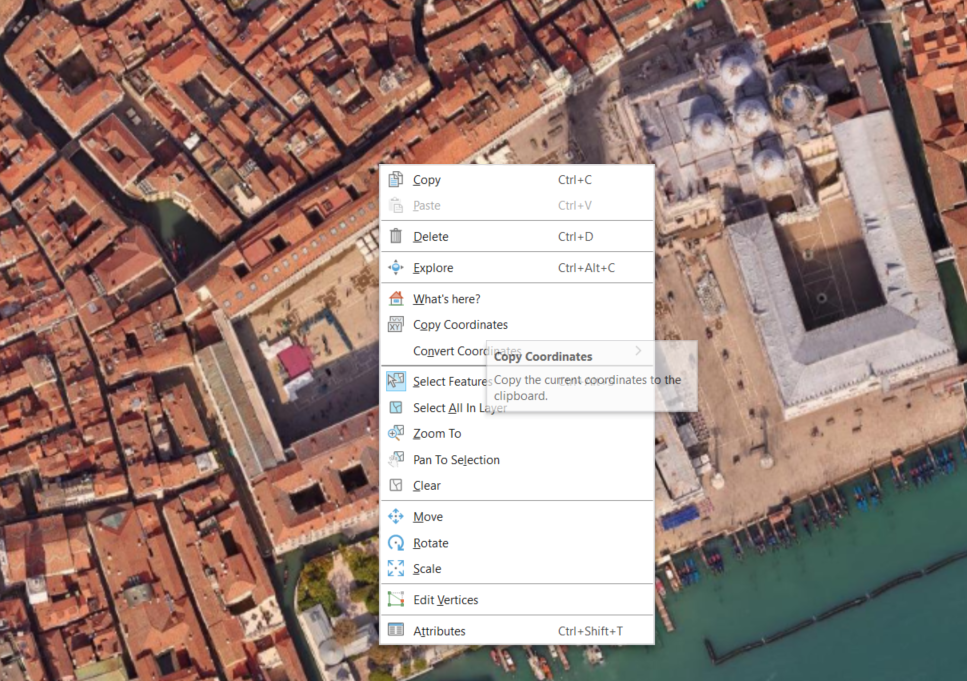This screenshot has width=967, height=681.
Task: Click the Edit Vertices polygon icon
Action: tap(396, 600)
